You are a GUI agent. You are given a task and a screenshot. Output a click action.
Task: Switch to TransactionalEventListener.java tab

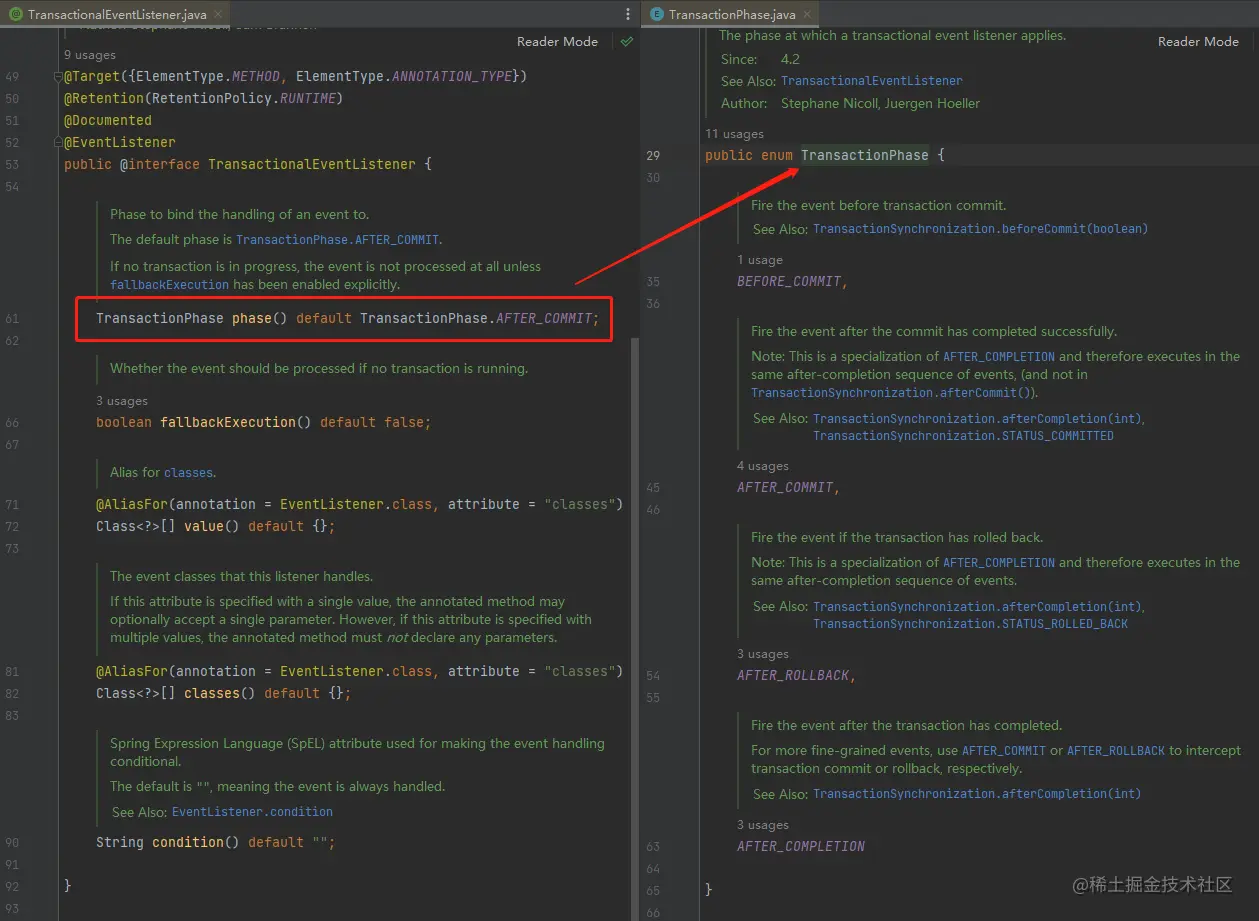click(x=116, y=14)
